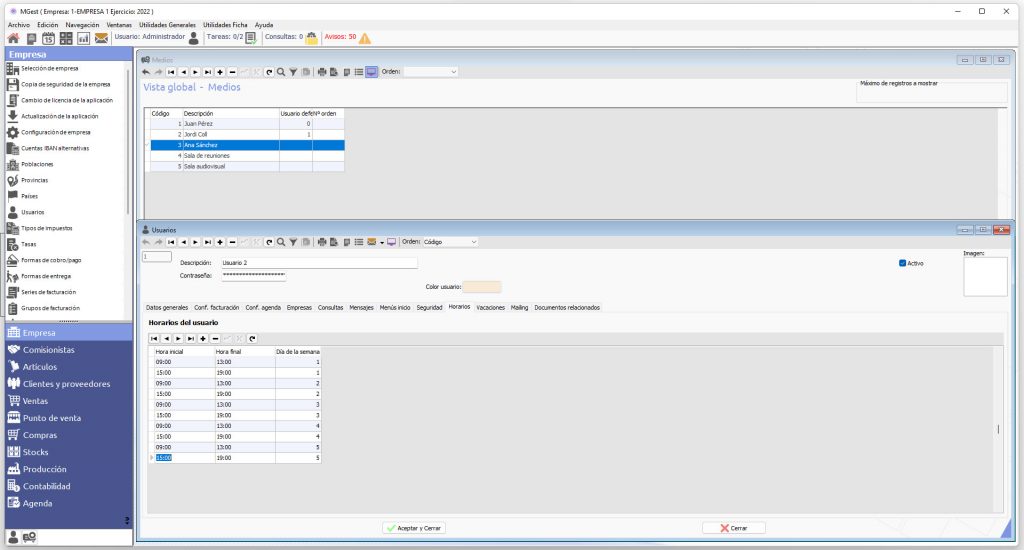
Task: Go to last schedule row in Horarios toolbar
Action: click(191, 339)
